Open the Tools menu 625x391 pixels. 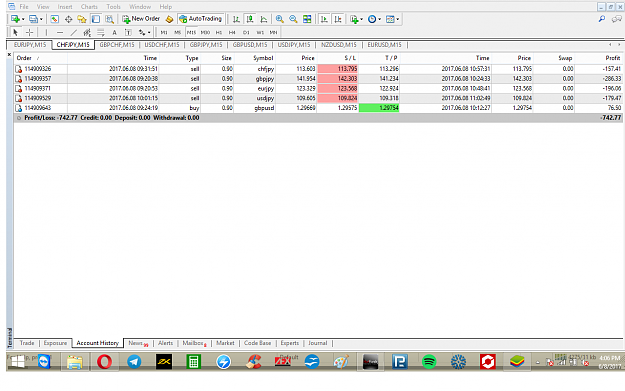pyautogui.click(x=113, y=7)
